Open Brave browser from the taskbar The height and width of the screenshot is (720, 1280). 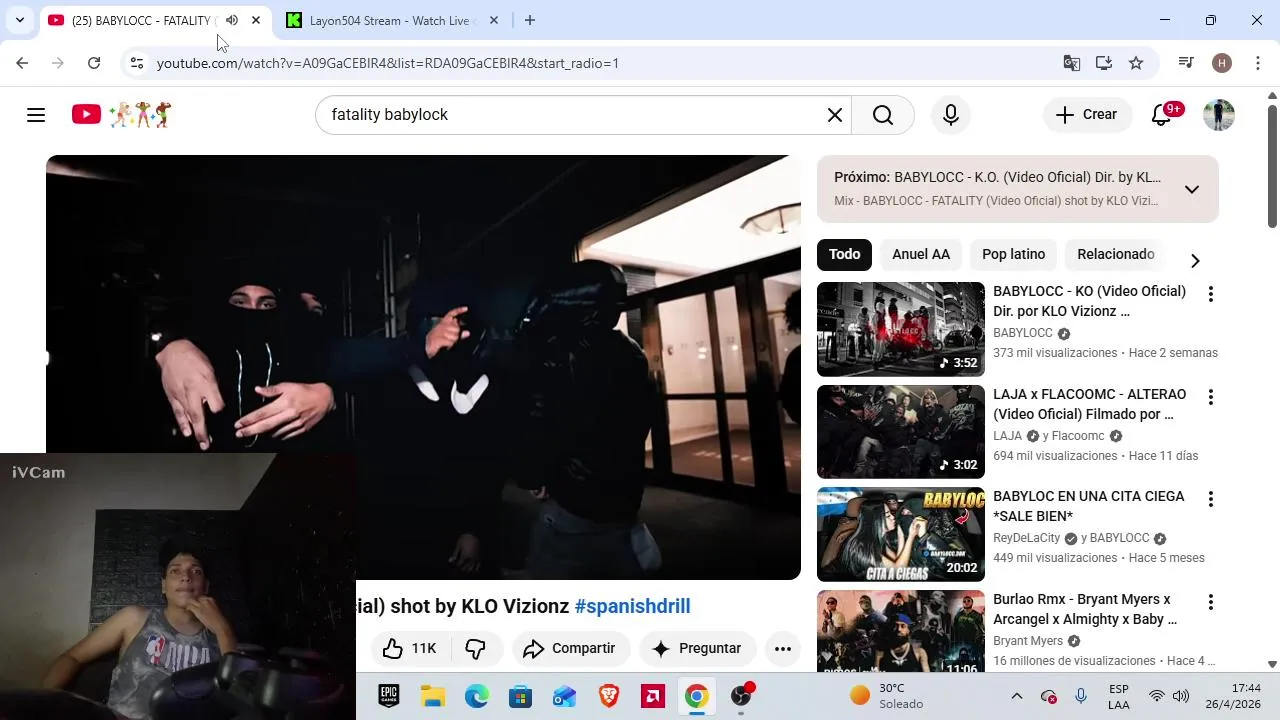pos(609,696)
